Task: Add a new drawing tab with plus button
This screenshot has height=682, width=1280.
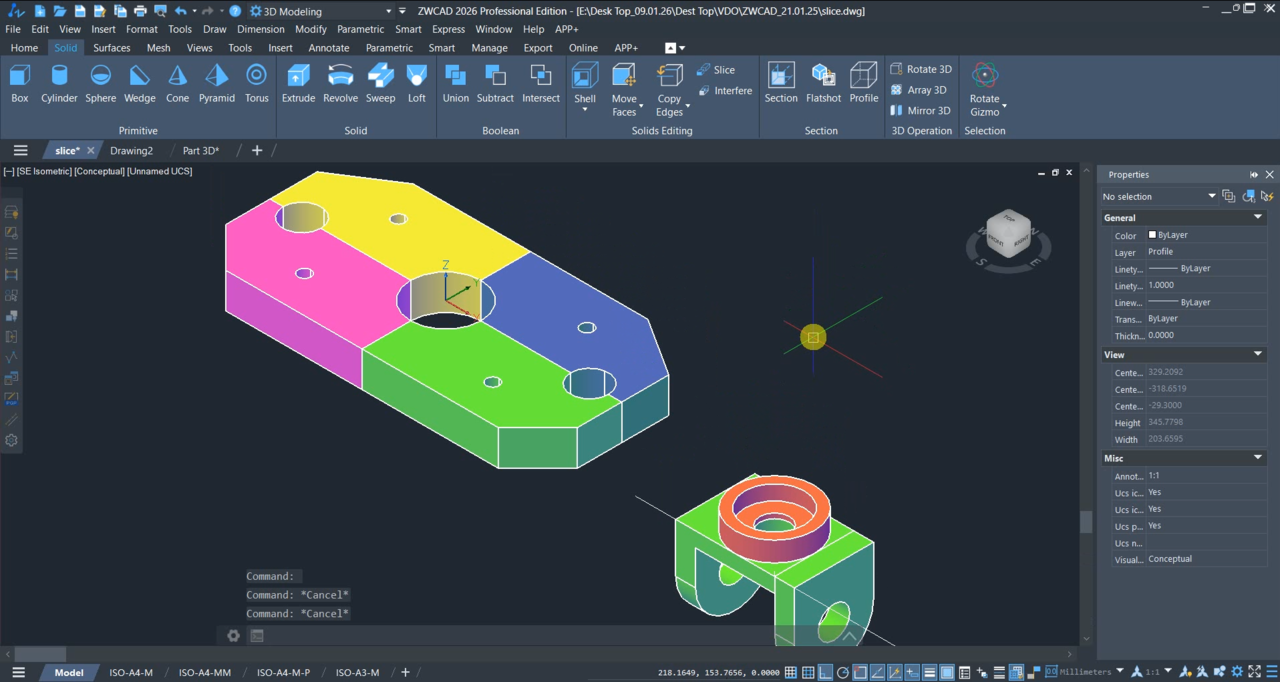Action: (257, 150)
